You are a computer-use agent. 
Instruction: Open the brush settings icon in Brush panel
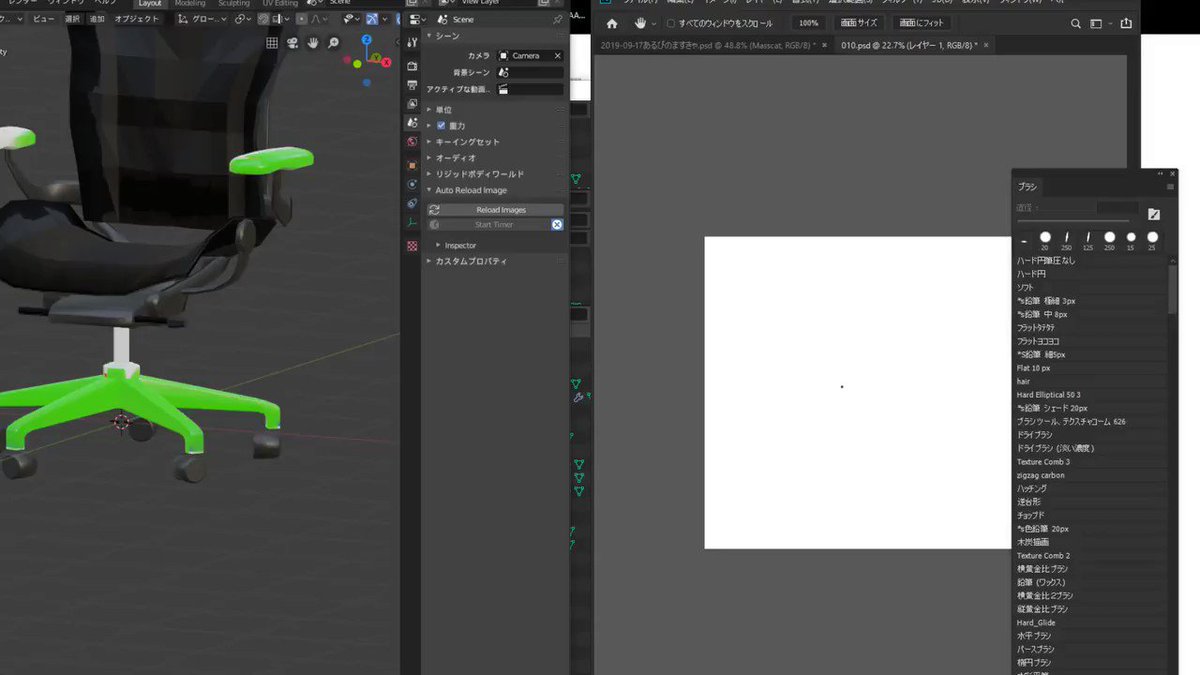coord(1153,214)
